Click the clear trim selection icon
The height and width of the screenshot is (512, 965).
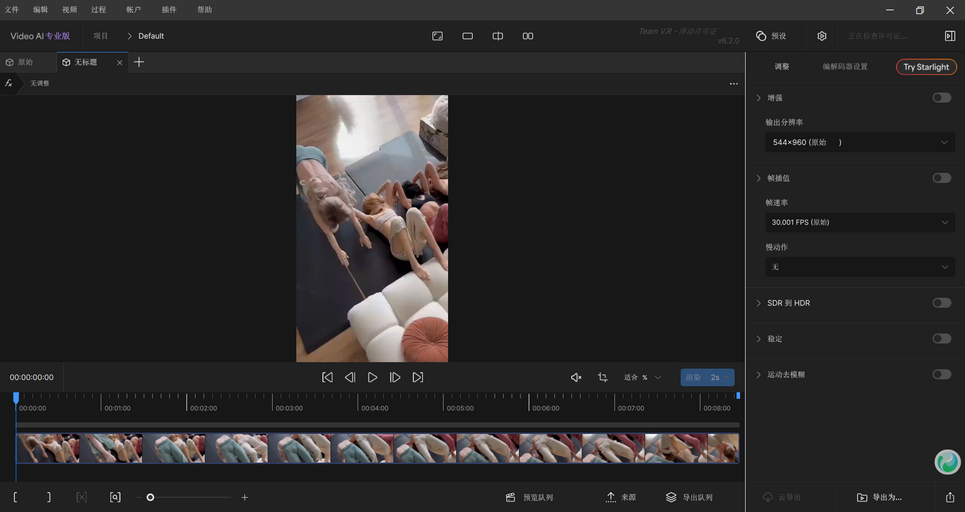coord(81,497)
